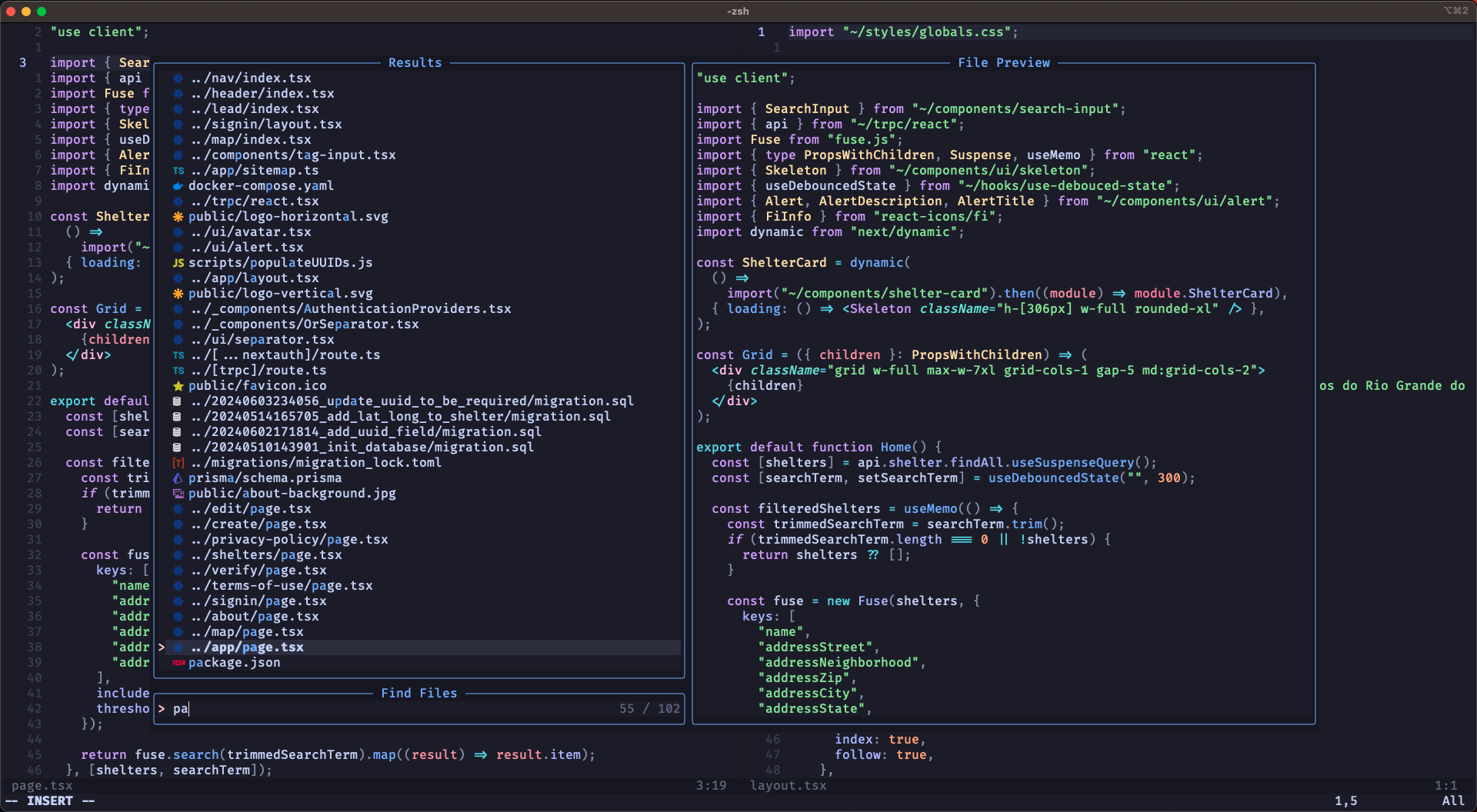Screen dimensions: 1477x812
Task: Select ../_components/AuthenticationProviders.tsx result
Action: [419, 309]
